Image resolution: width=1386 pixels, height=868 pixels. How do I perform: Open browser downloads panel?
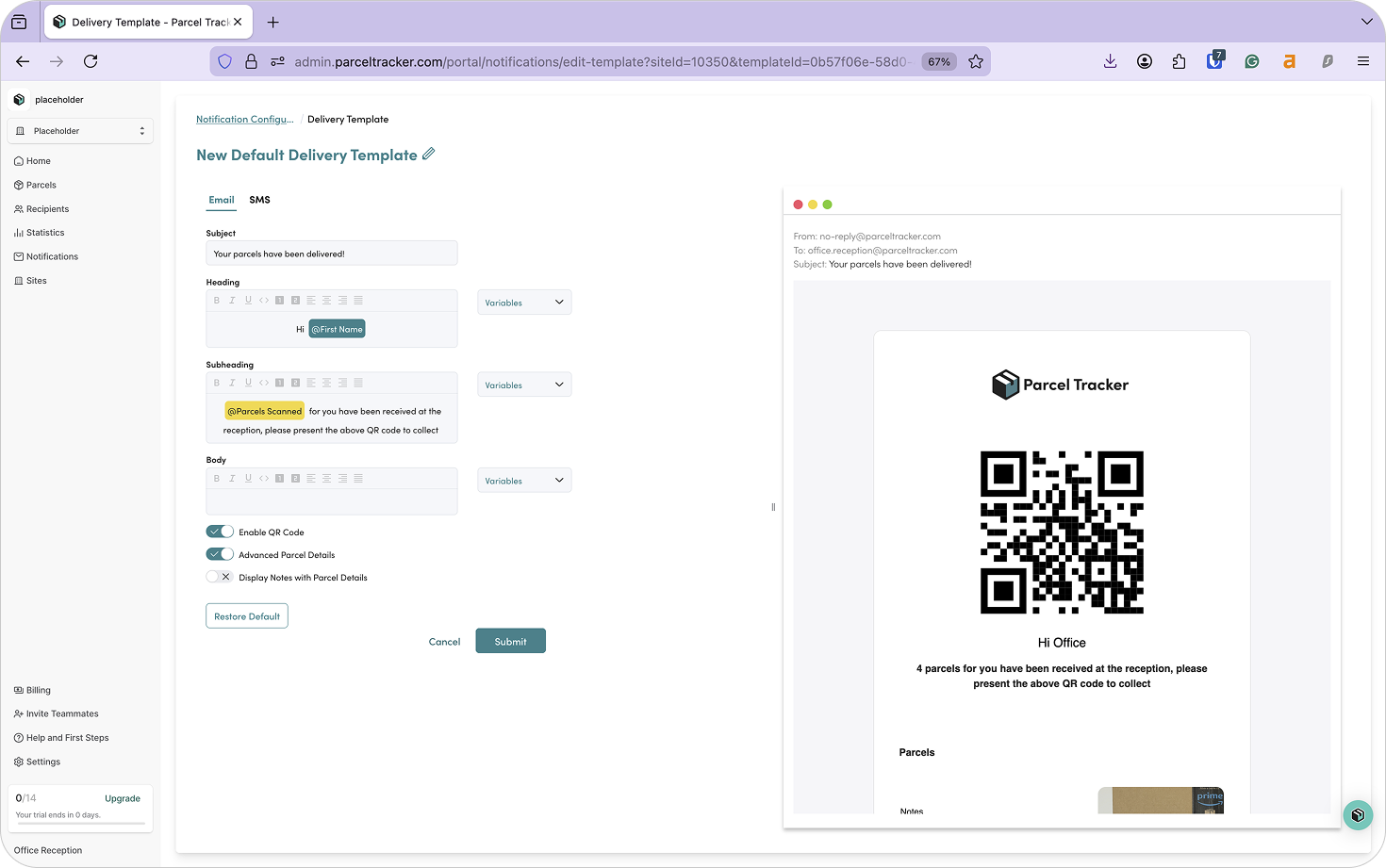click(x=1110, y=61)
